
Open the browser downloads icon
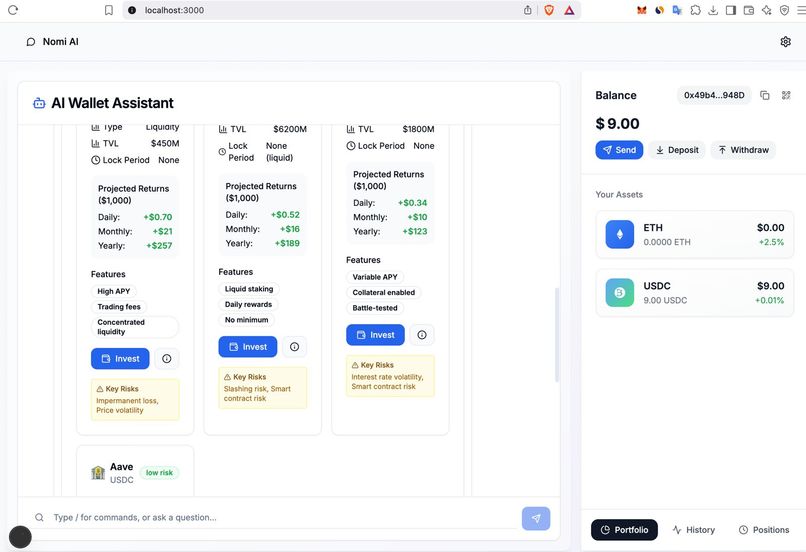[713, 10]
